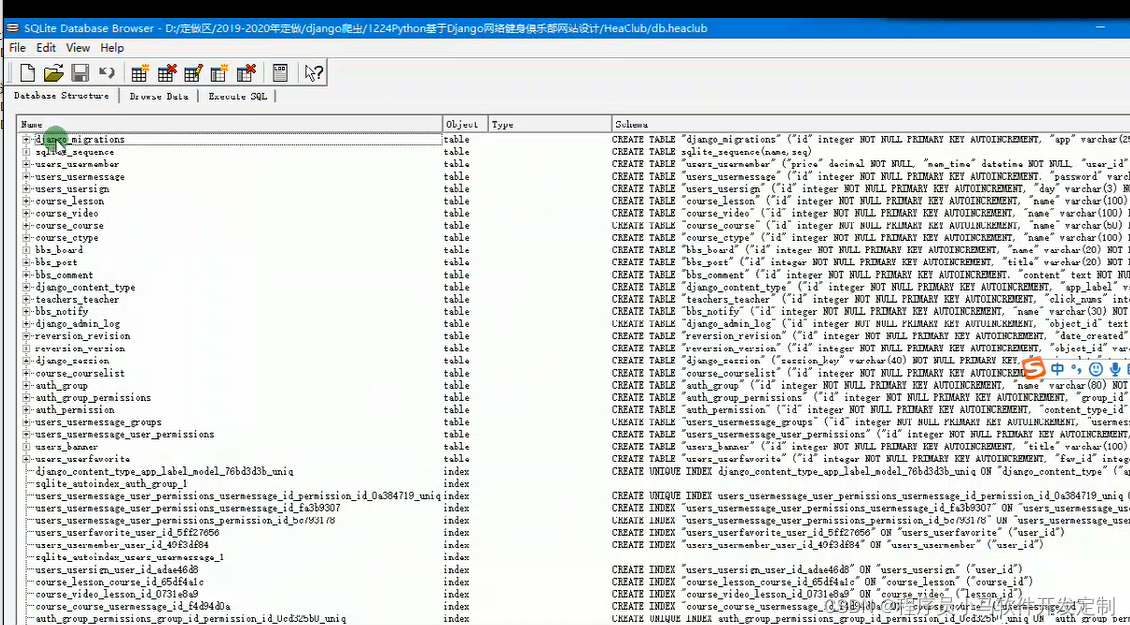Select the sqlite_autoindex_auth_group_1 index row
The width and height of the screenshot is (1130, 625).
point(574,483)
